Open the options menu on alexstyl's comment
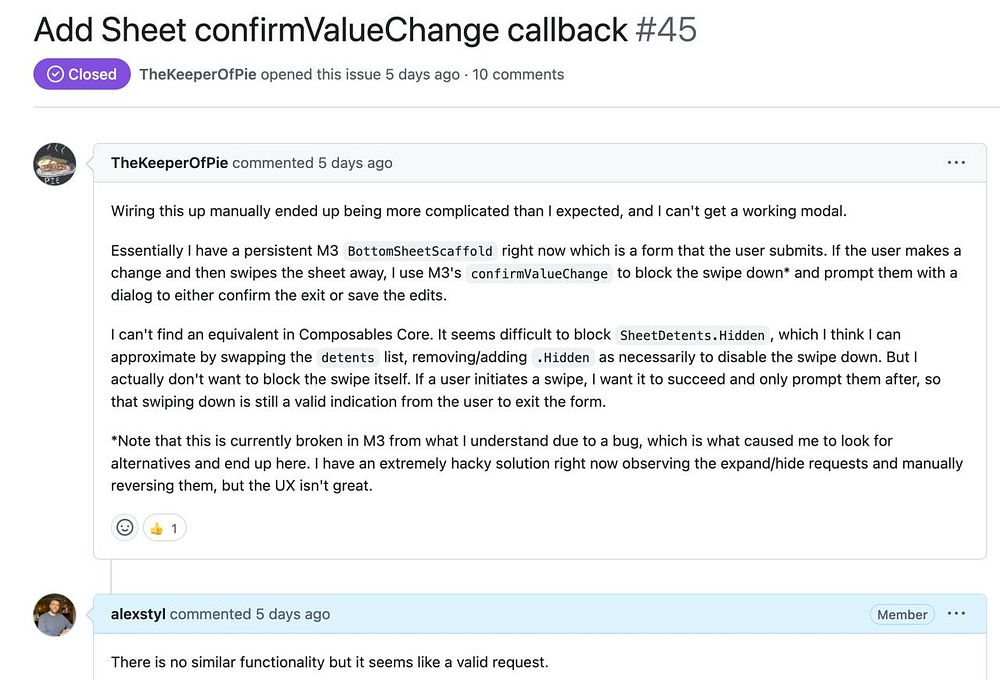This screenshot has height=680, width=1000. tap(956, 614)
